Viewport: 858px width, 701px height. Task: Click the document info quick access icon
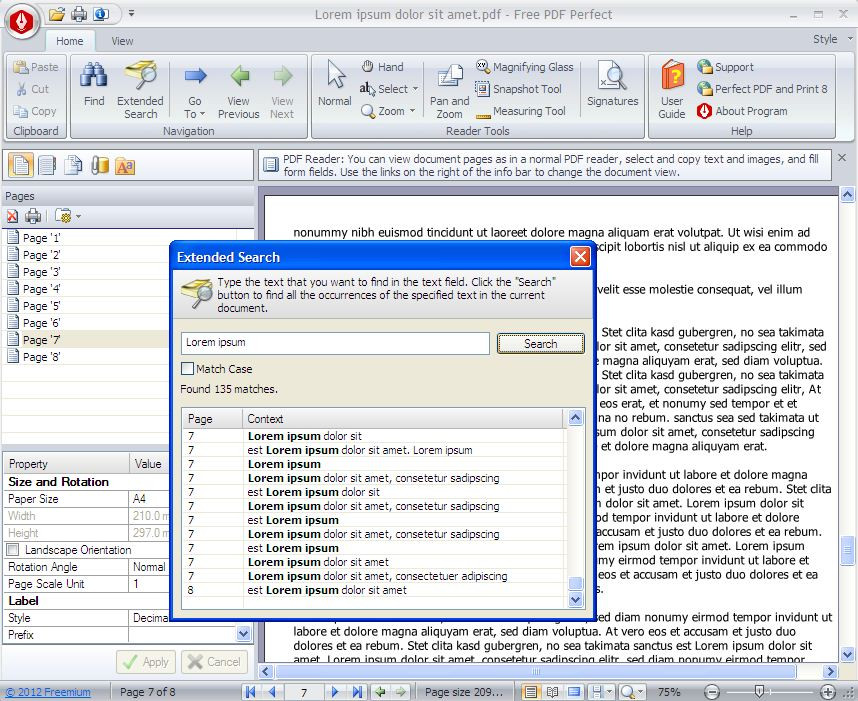[x=101, y=14]
